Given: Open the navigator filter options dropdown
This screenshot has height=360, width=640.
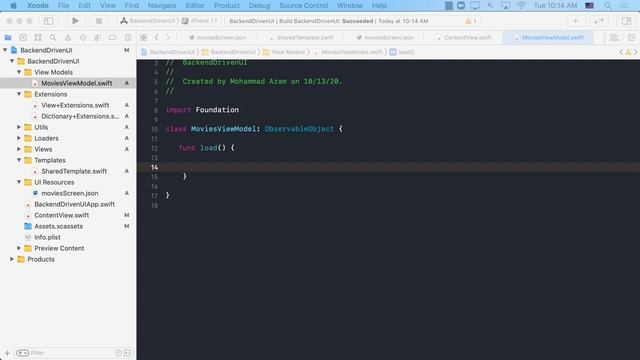Looking at the screenshot, I should [x=22, y=353].
